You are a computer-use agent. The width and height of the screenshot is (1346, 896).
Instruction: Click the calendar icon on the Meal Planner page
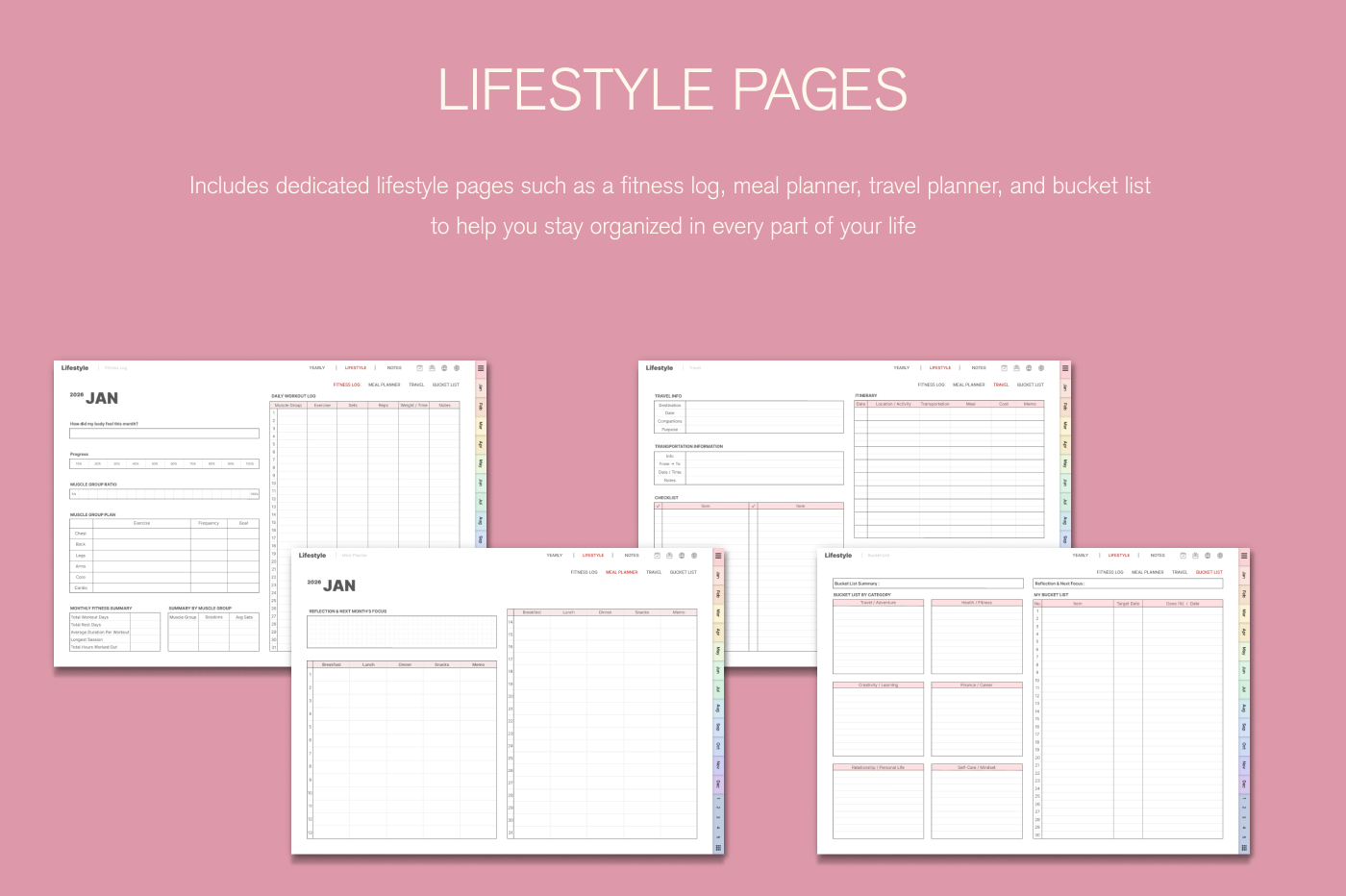click(x=657, y=556)
